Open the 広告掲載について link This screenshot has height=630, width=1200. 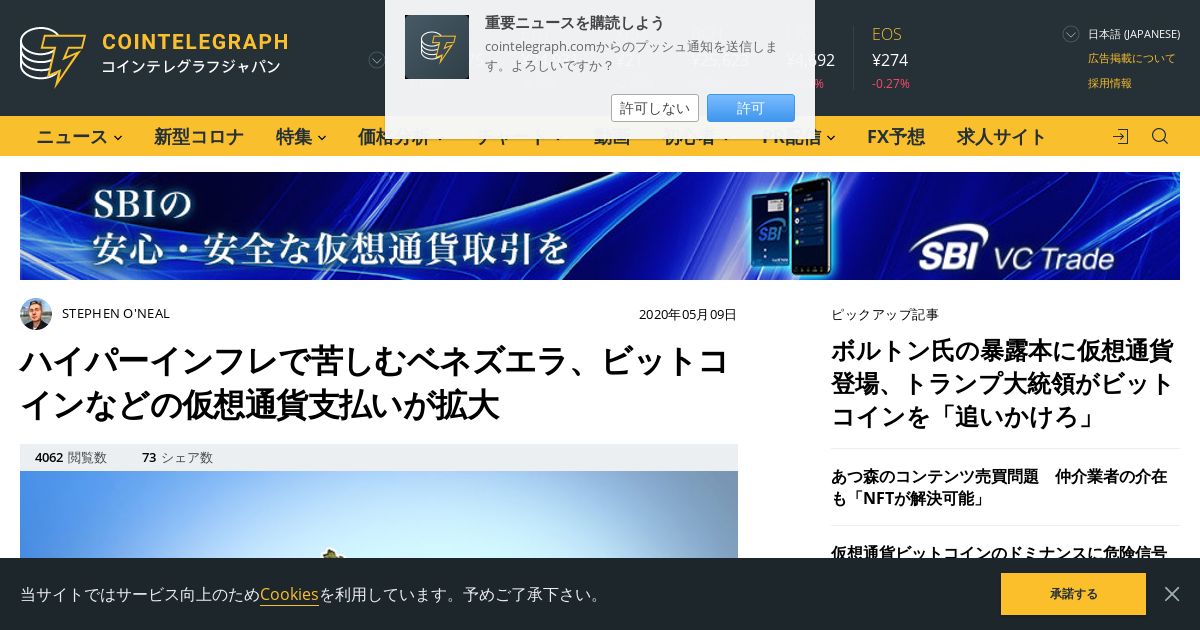(x=1132, y=58)
